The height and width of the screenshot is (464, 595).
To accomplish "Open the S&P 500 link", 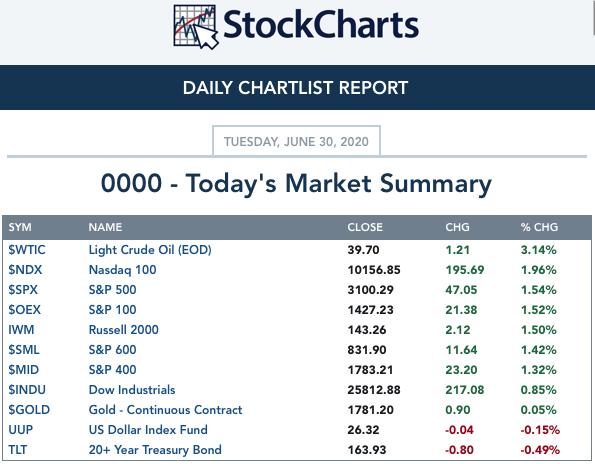I will (x=112, y=290).
